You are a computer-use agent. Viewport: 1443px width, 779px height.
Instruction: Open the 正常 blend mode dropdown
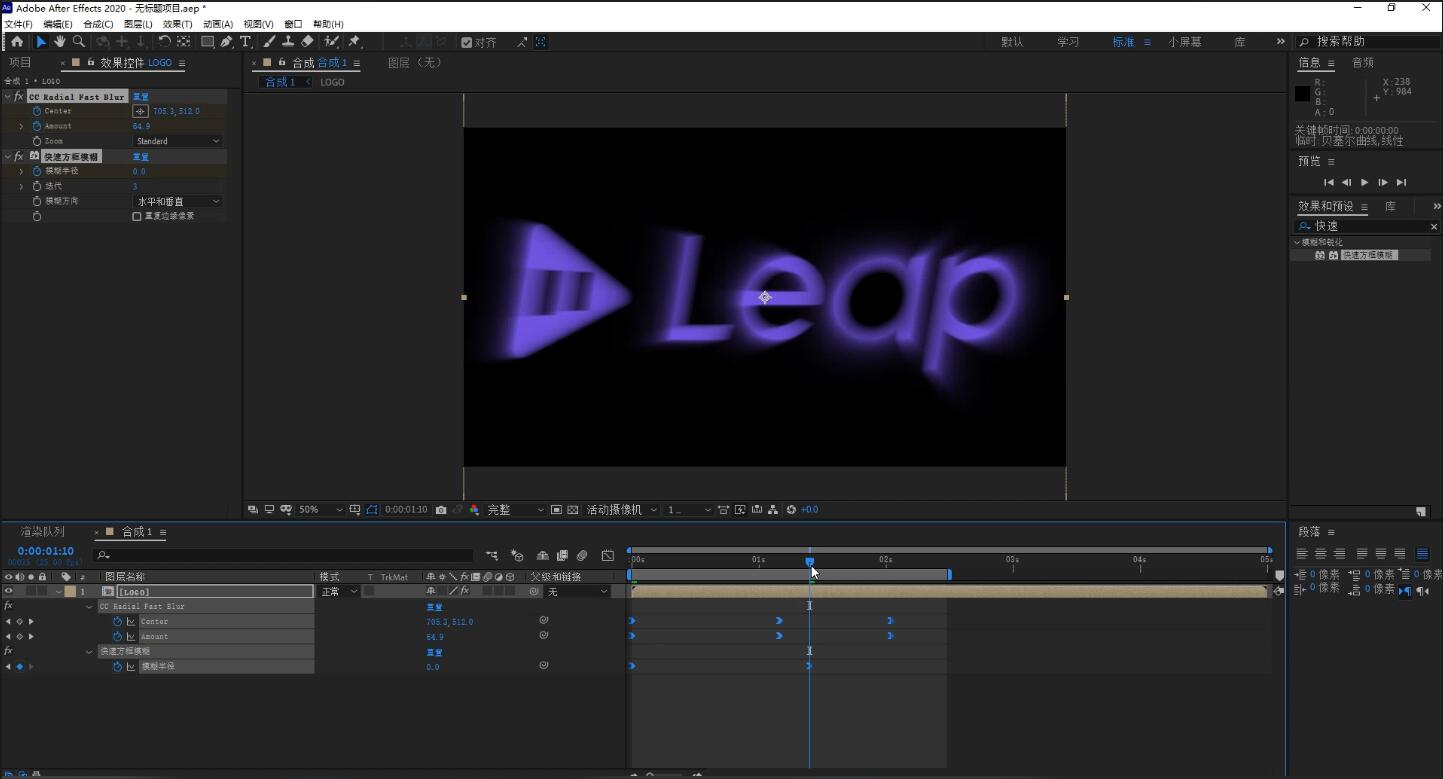coord(339,592)
